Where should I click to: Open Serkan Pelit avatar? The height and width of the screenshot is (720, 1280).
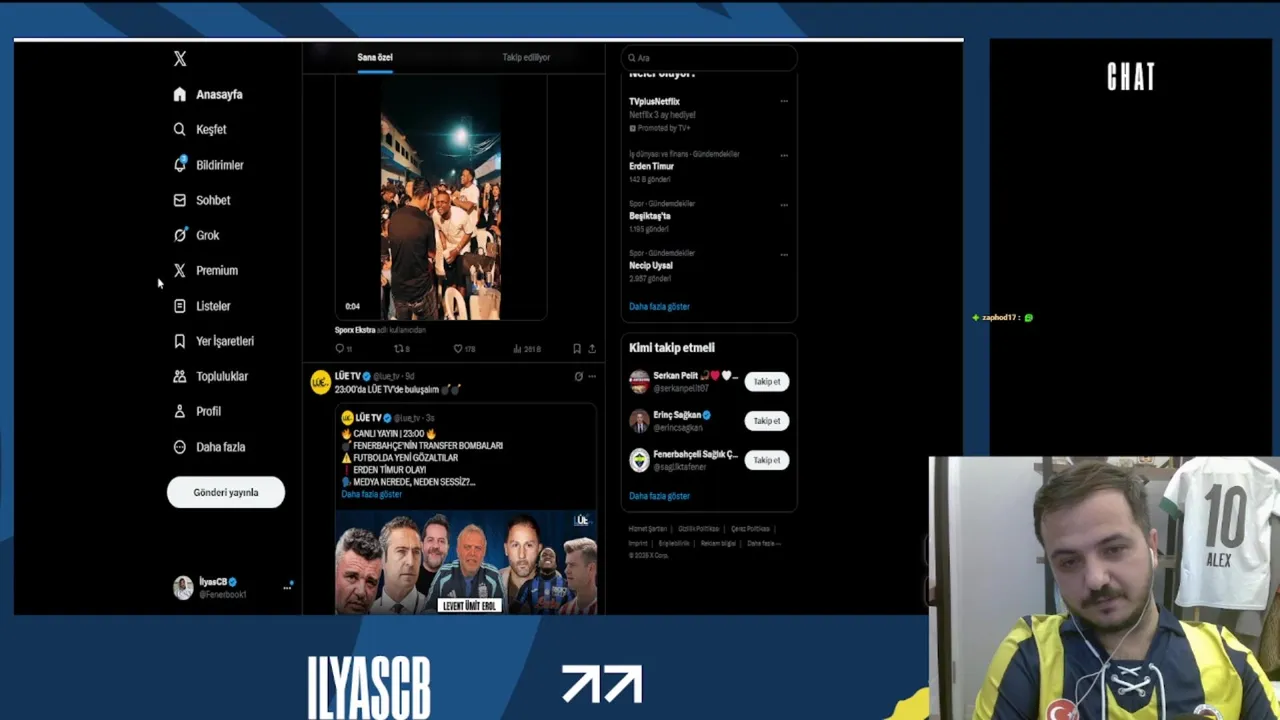[x=639, y=381]
